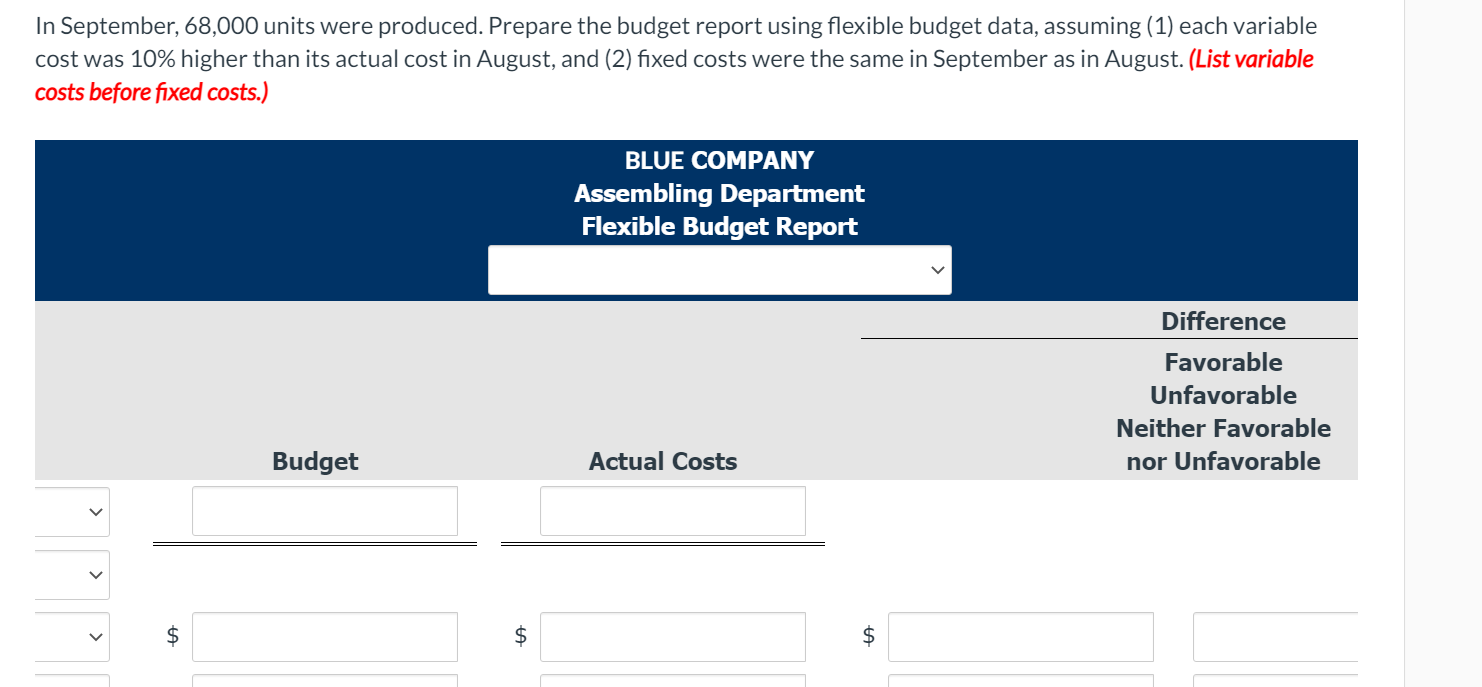Expand the first cost-item selector on the left
Screen dimensions: 1482x687
tap(70, 511)
